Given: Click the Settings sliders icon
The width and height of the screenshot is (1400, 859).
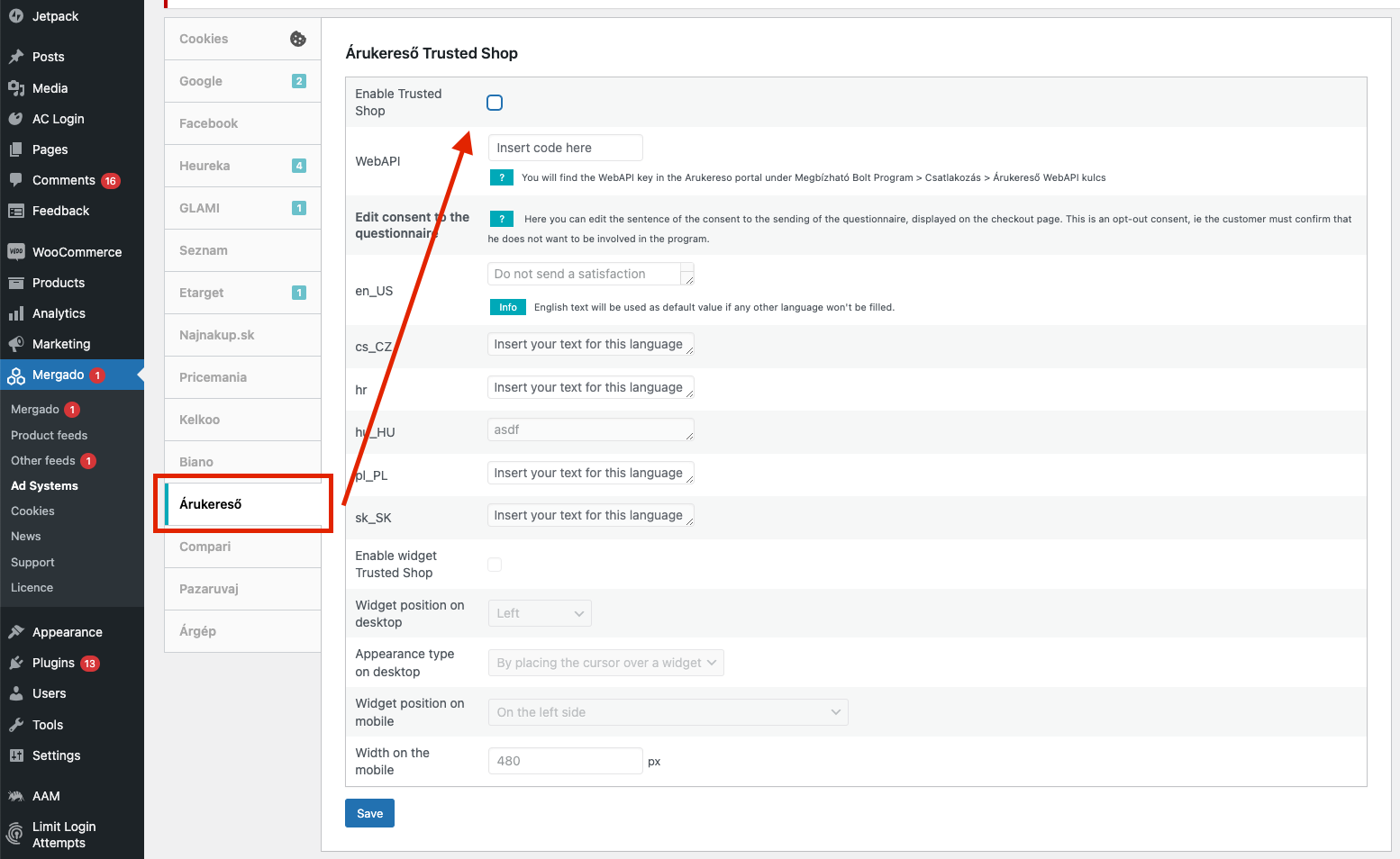Looking at the screenshot, I should tap(16, 755).
